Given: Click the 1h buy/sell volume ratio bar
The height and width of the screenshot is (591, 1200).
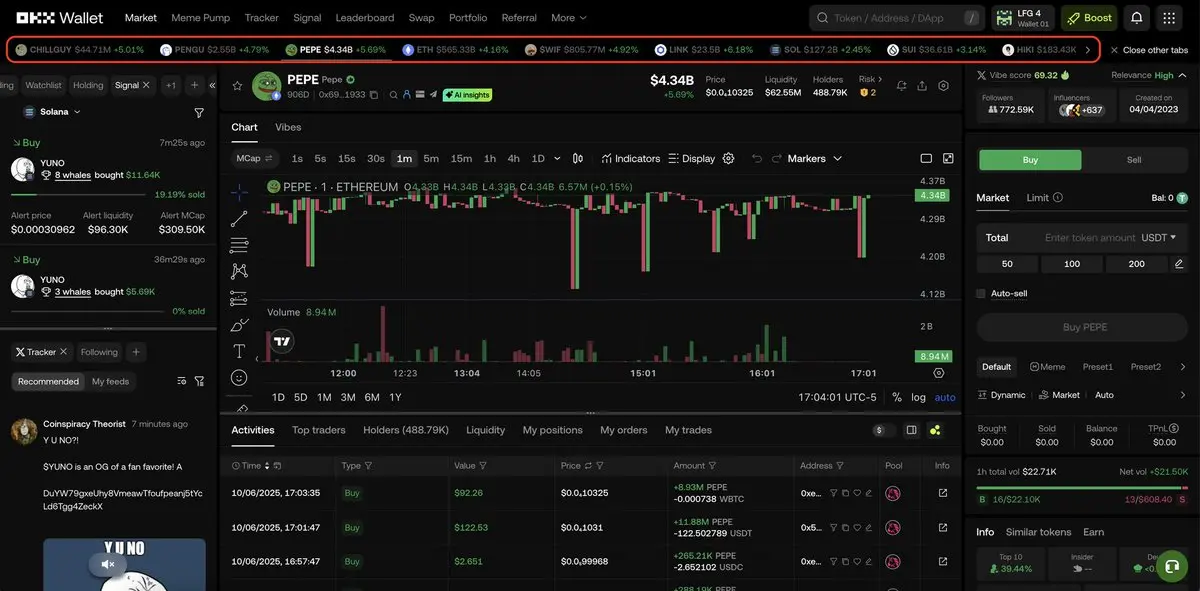Looking at the screenshot, I should (1083, 488).
